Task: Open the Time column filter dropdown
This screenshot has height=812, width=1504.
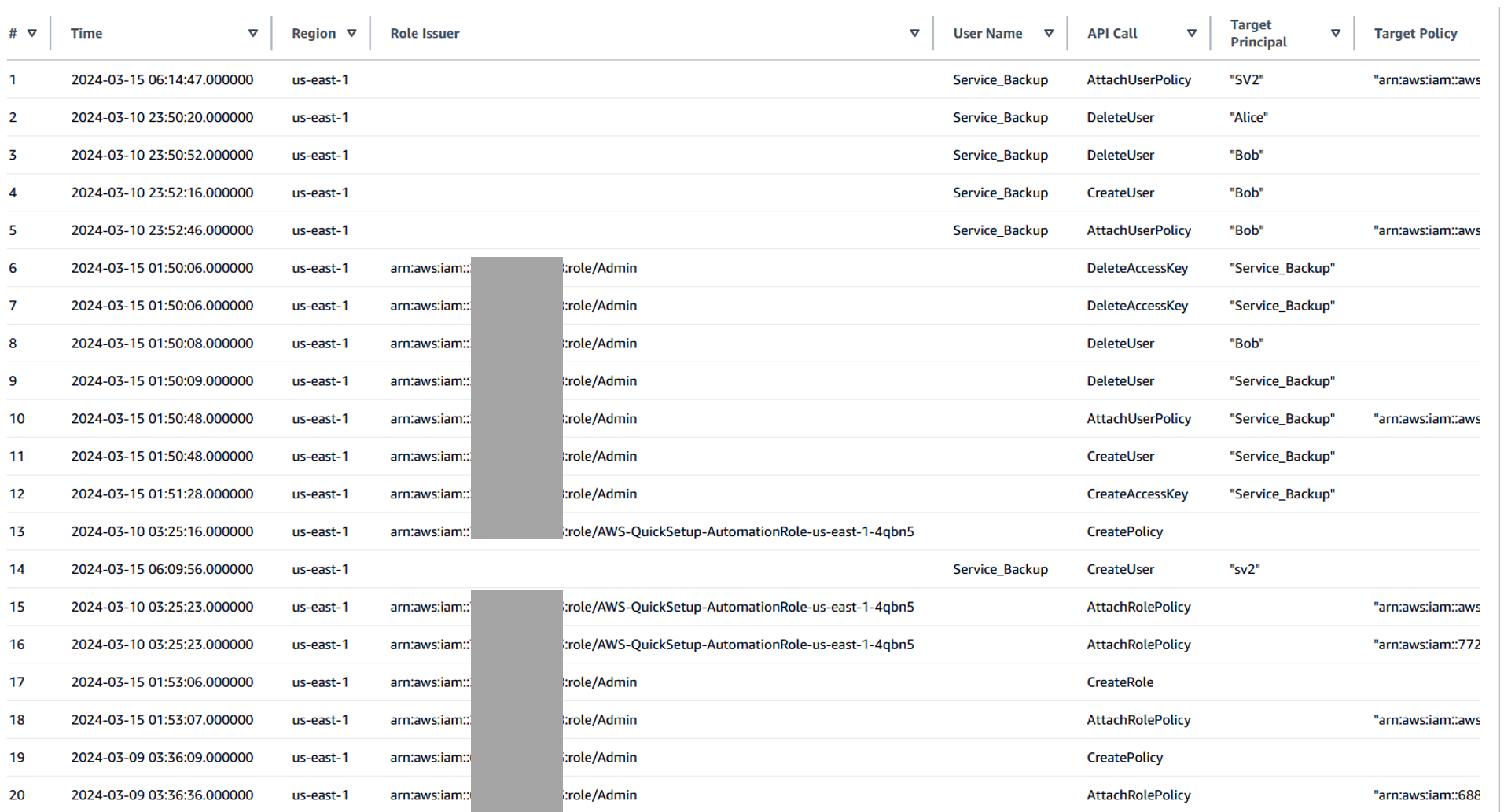Action: coord(253,33)
